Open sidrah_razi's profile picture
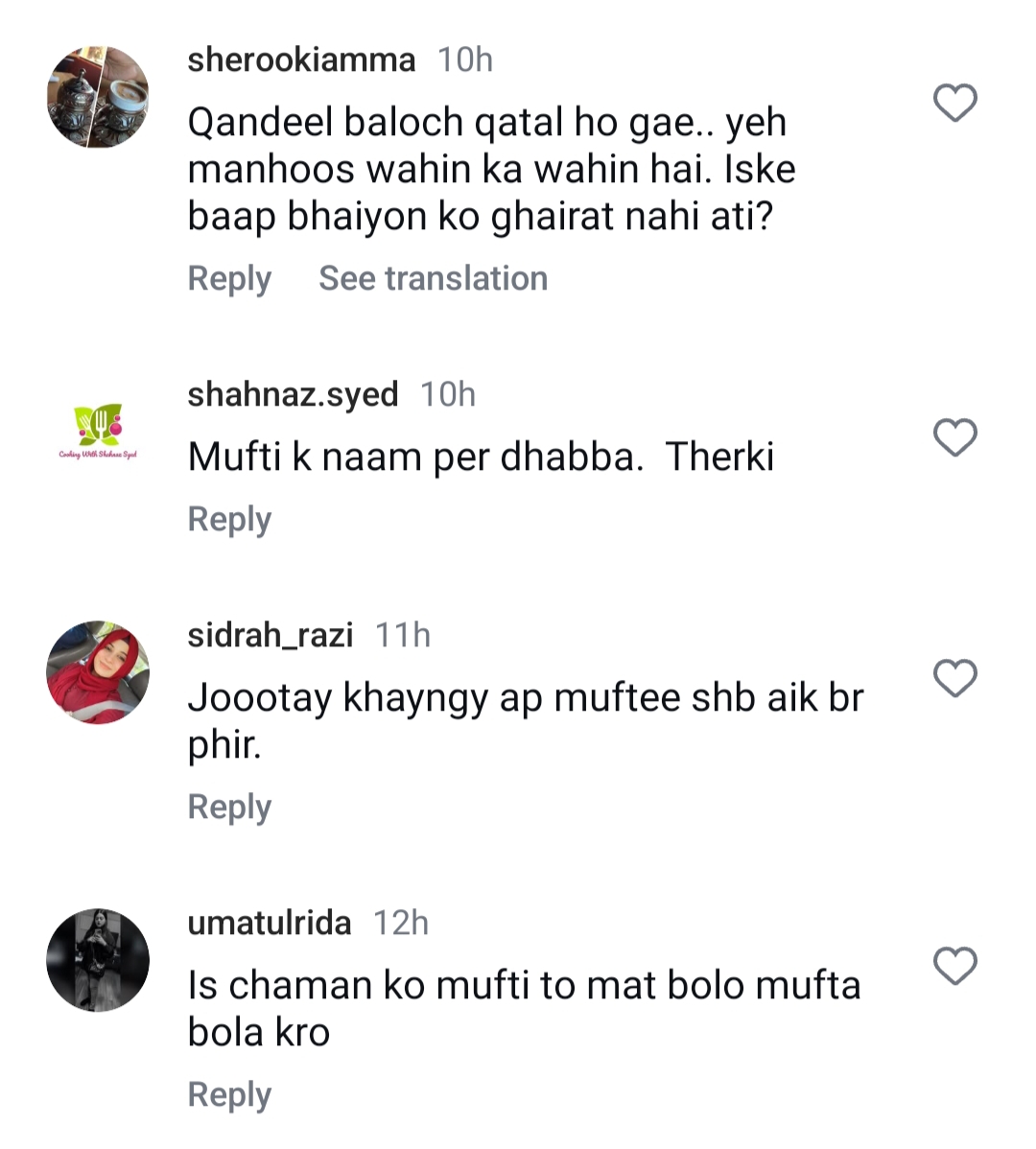The image size is (1036, 1149). click(x=98, y=672)
